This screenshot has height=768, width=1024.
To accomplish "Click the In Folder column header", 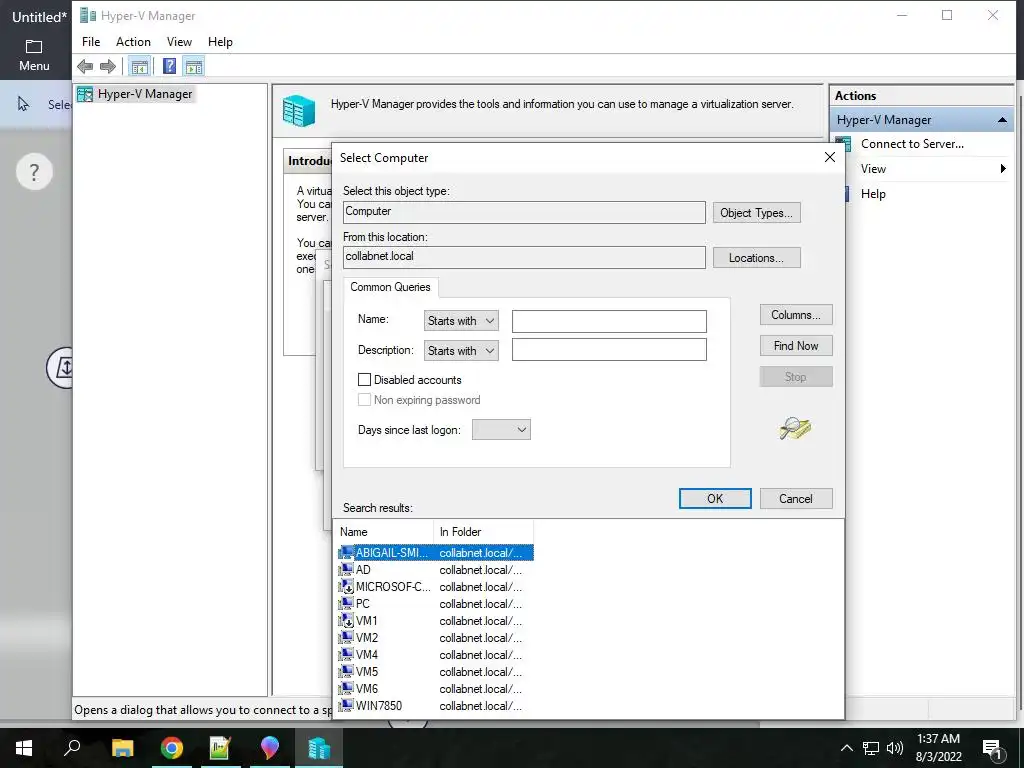I will (x=483, y=532).
